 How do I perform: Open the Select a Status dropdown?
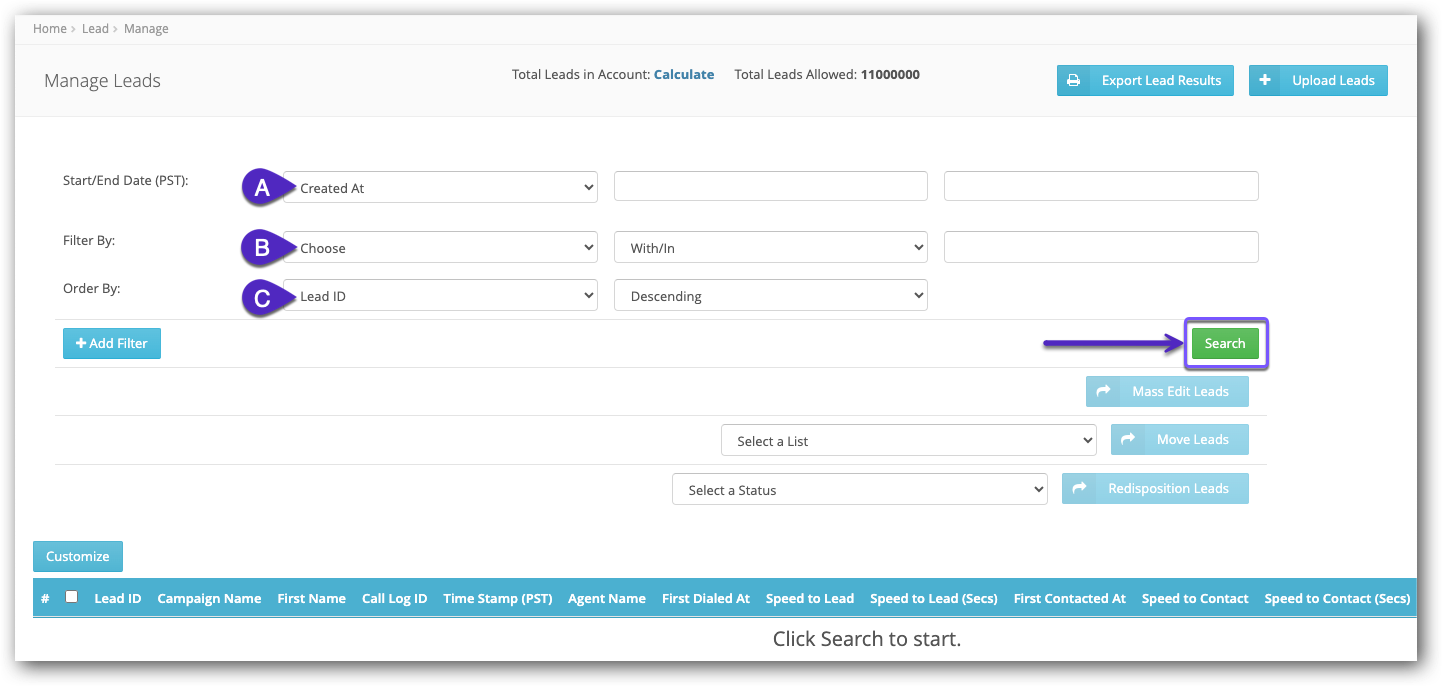859,489
